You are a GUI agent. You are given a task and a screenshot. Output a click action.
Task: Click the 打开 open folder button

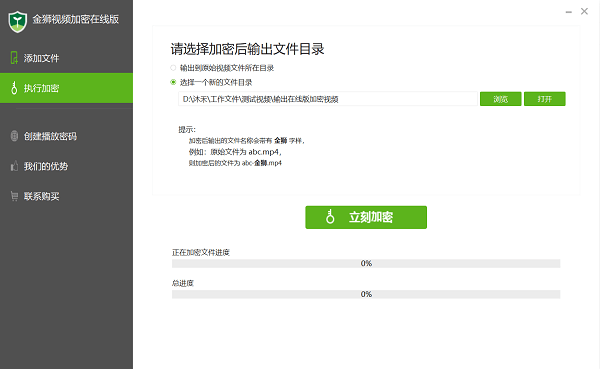coord(545,99)
